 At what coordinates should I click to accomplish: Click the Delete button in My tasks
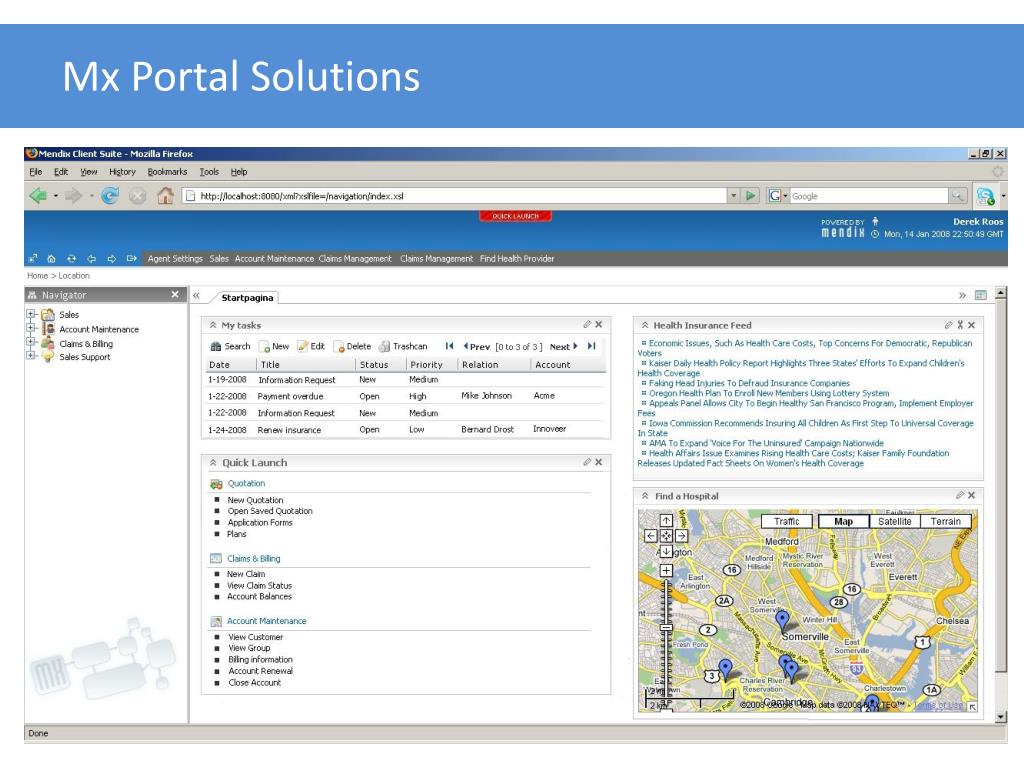(352, 347)
